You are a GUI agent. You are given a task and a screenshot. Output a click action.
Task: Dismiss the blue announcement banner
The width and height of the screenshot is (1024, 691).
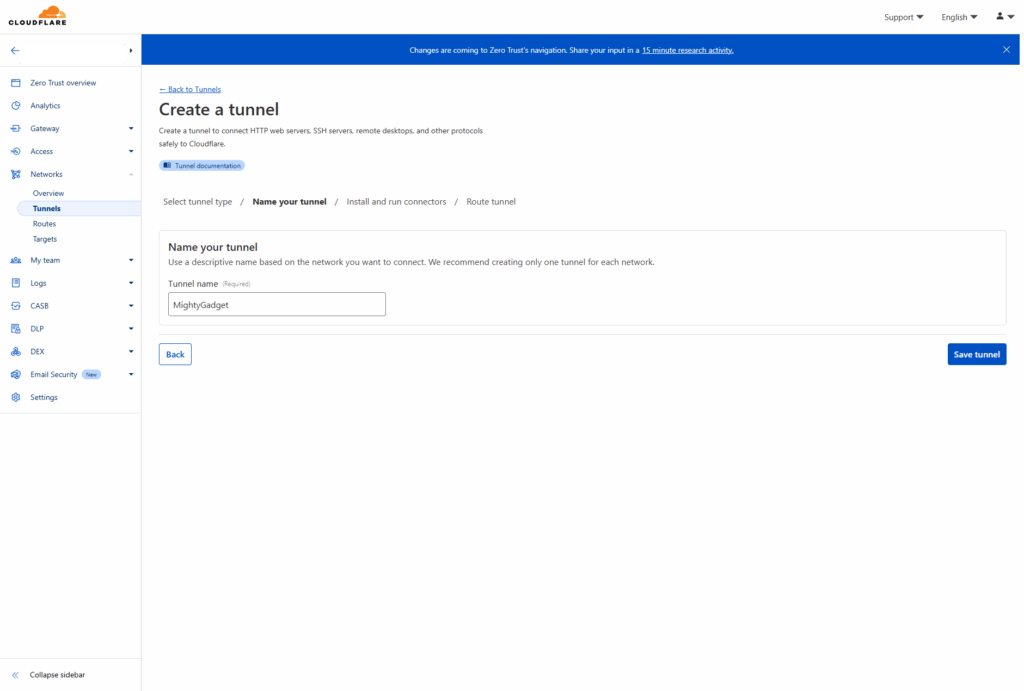[x=1006, y=49]
